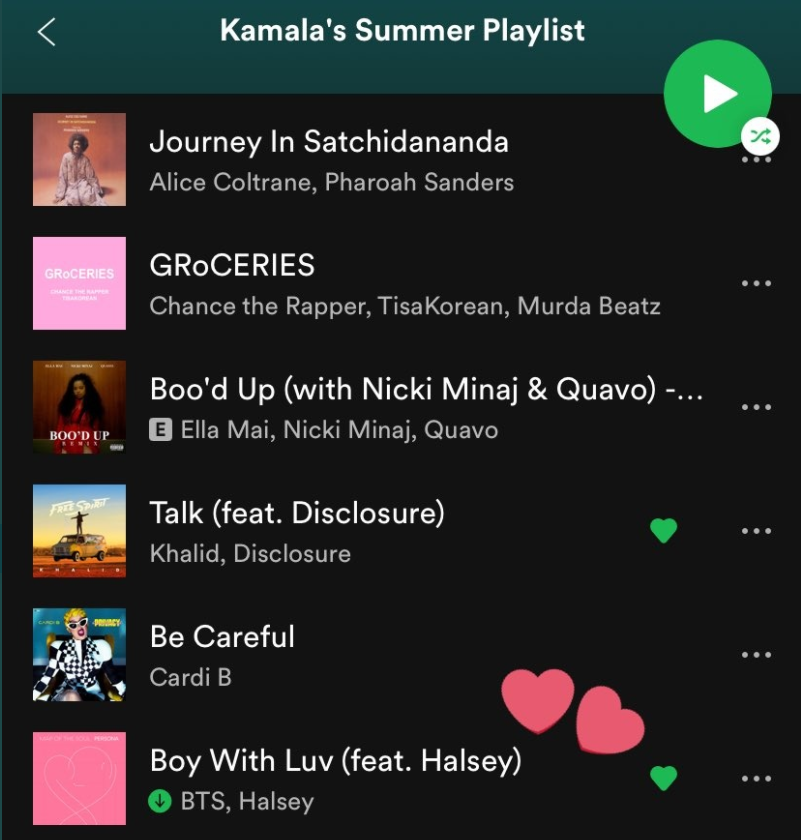Play Journey In Satchidananda track
The width and height of the screenshot is (801, 840).
pyautogui.click(x=329, y=142)
